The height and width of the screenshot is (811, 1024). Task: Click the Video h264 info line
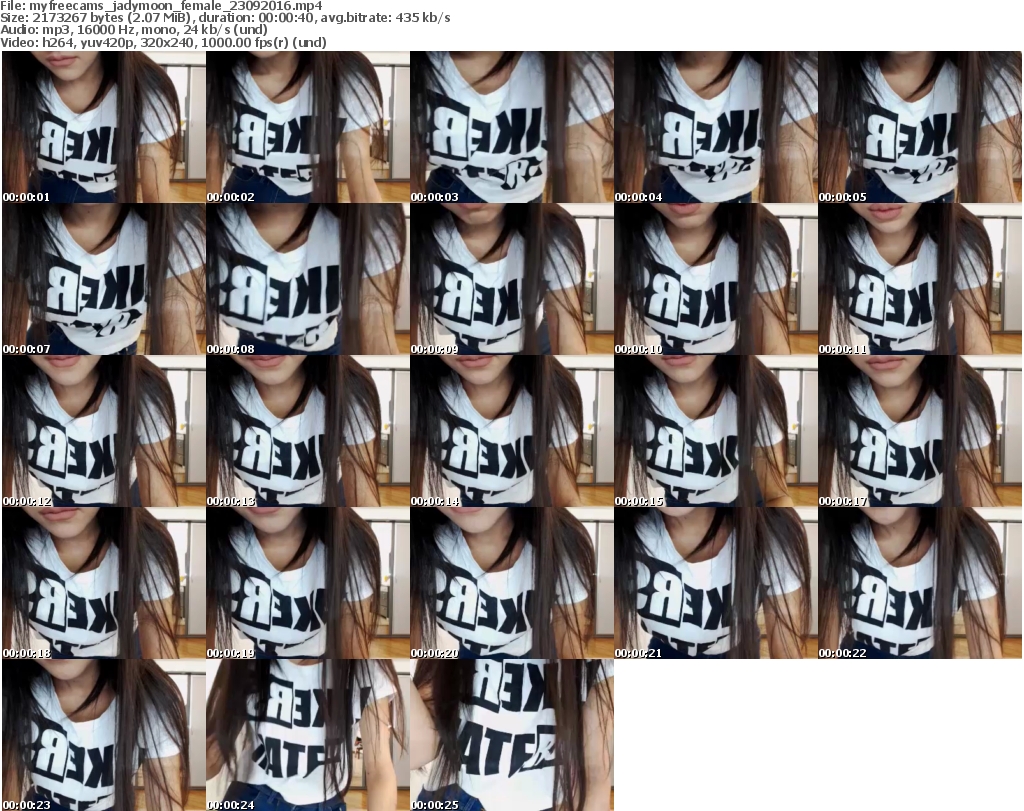pyautogui.click(x=163, y=42)
